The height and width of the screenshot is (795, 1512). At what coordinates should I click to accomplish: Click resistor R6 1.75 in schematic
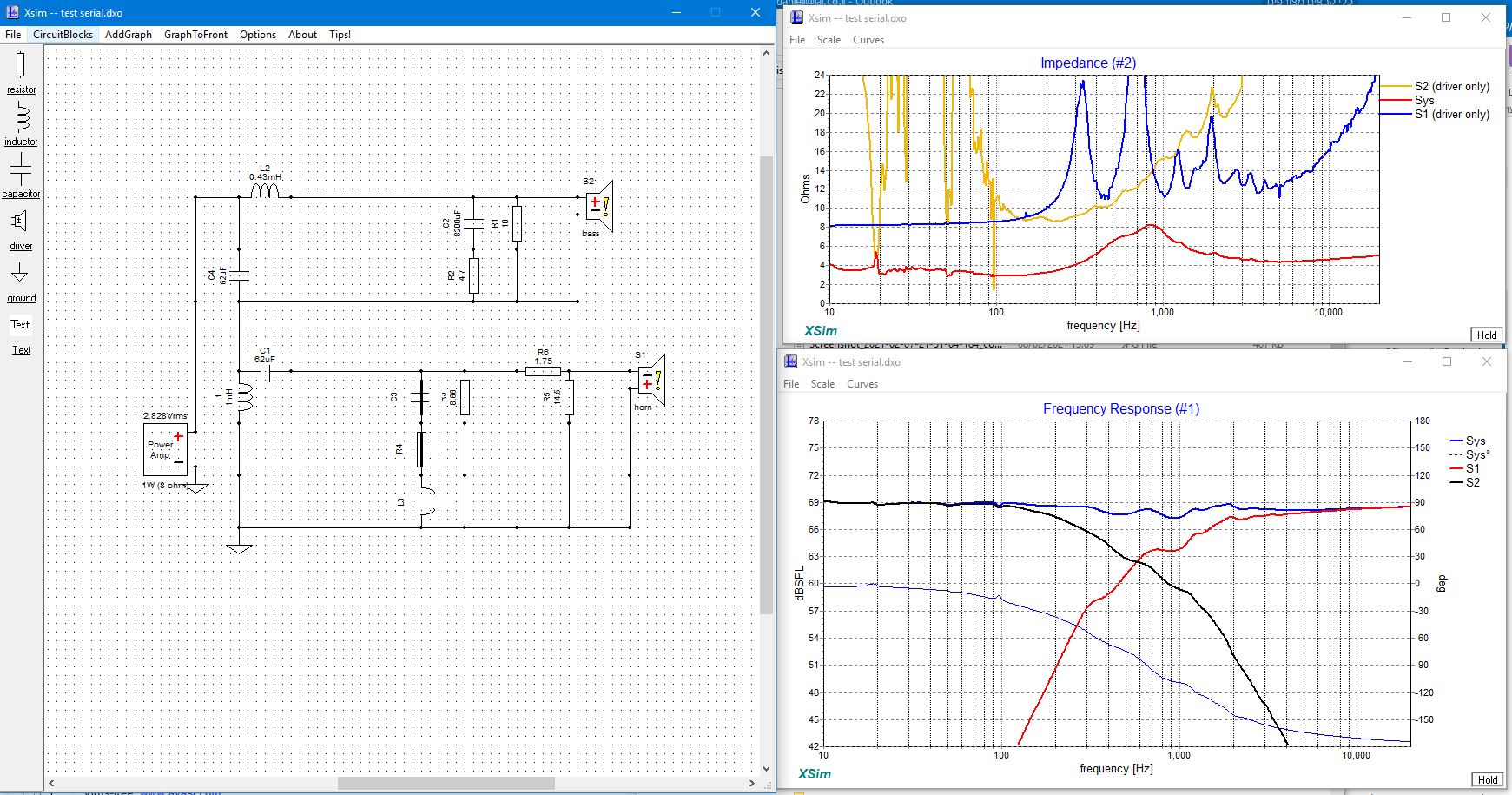(543, 371)
